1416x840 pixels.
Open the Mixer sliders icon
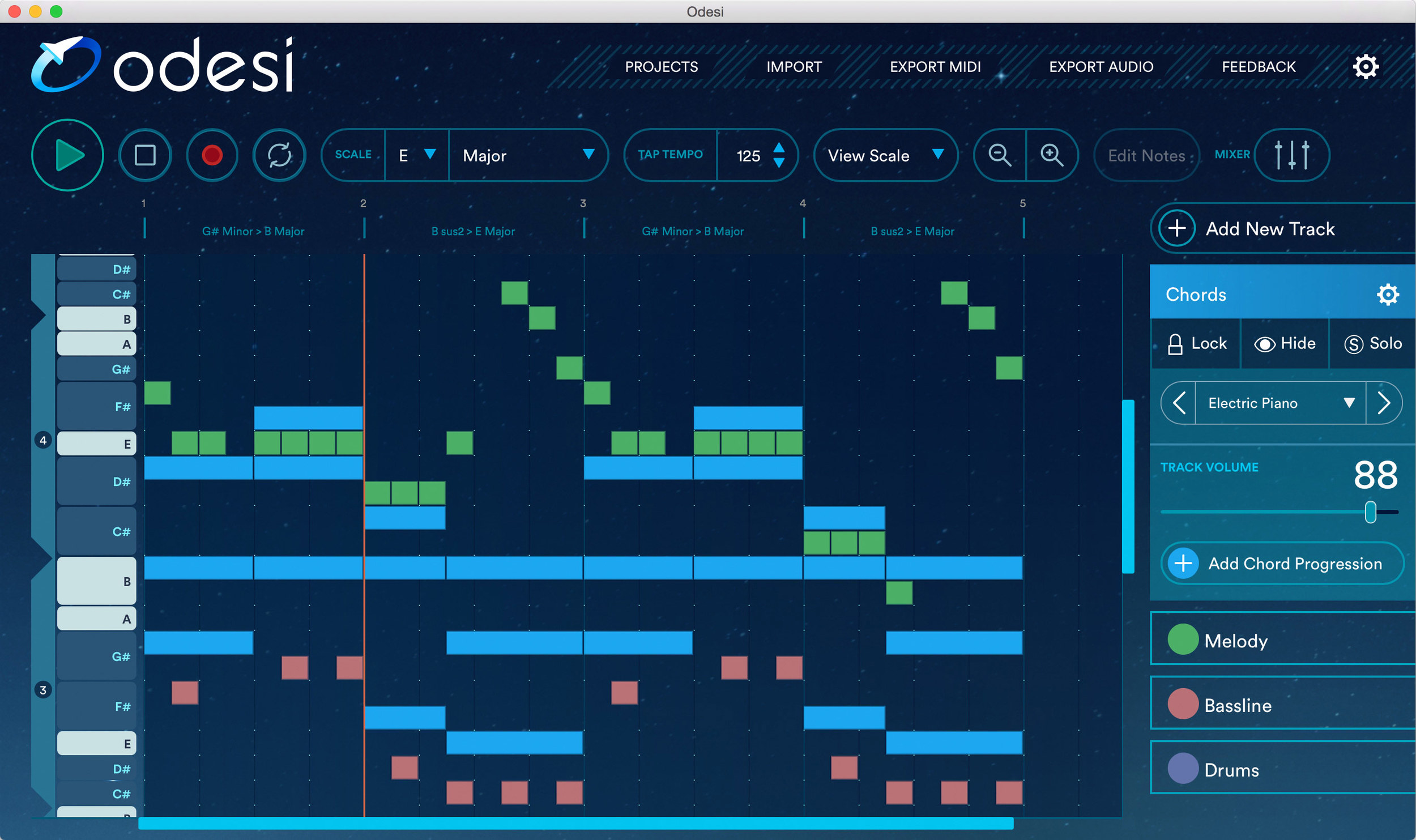pos(1291,155)
